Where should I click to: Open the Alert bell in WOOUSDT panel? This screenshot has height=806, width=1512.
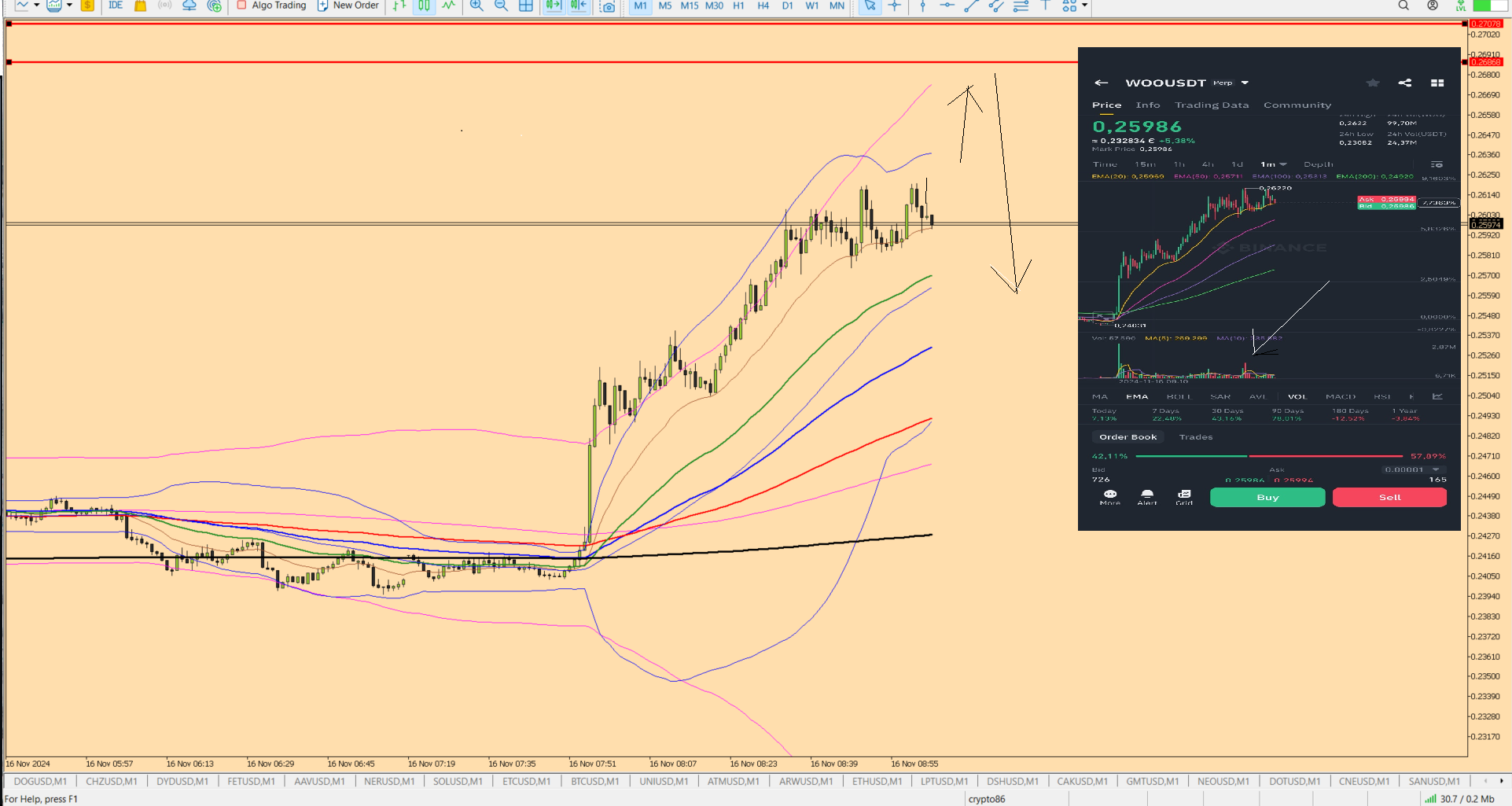click(1147, 497)
